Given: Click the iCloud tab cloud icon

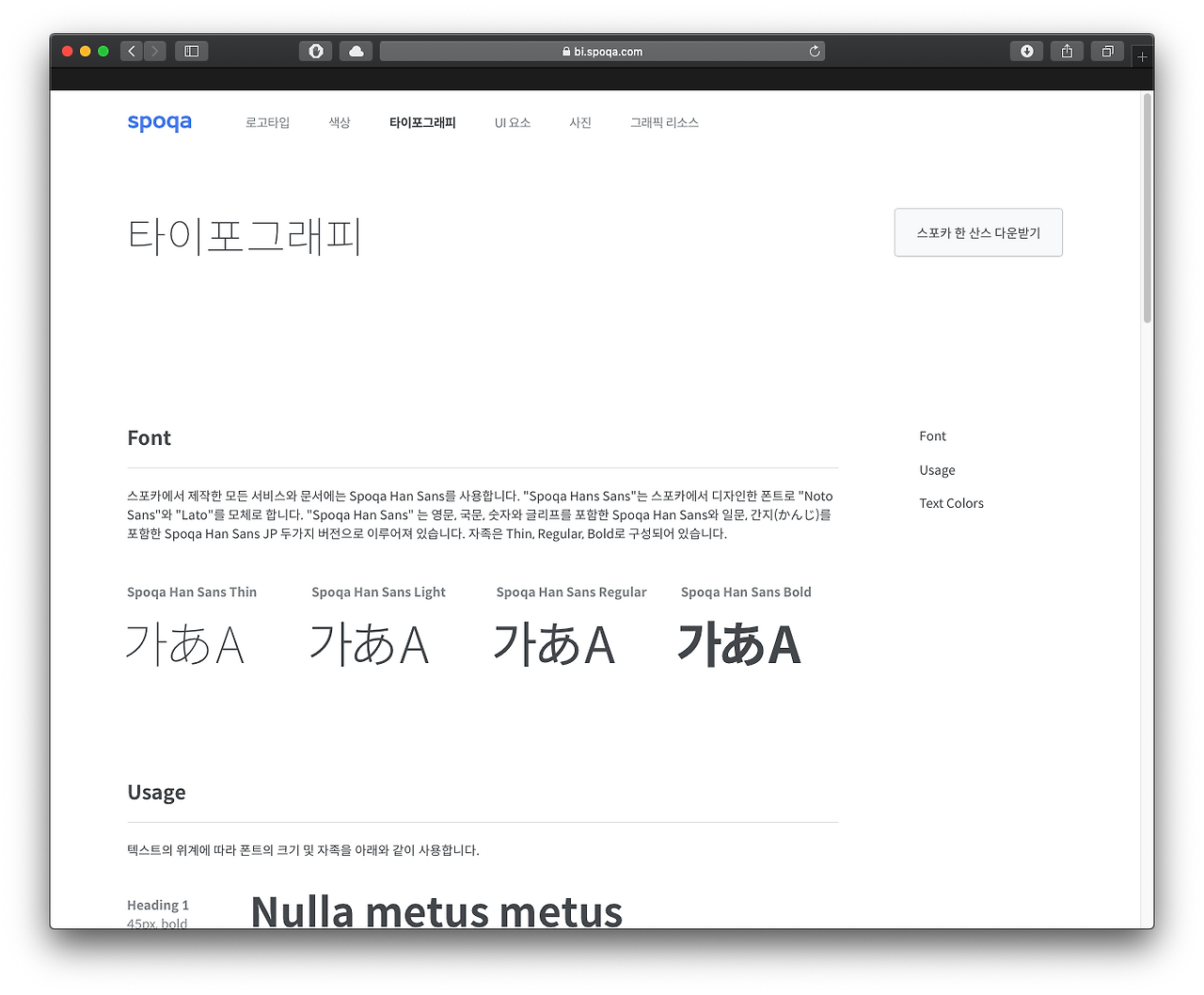Looking at the screenshot, I should (x=356, y=51).
